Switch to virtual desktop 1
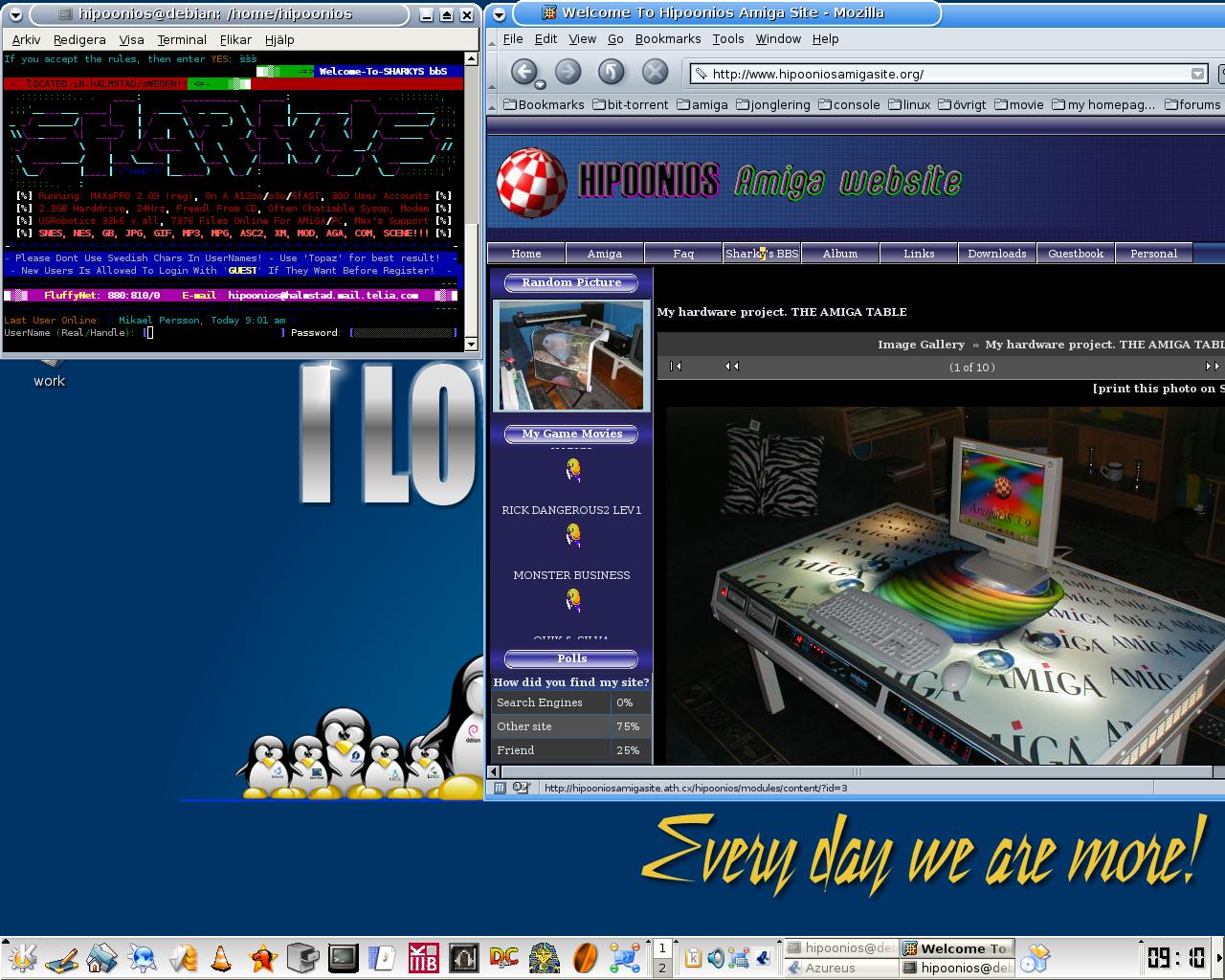The image size is (1225, 980). pos(661,947)
